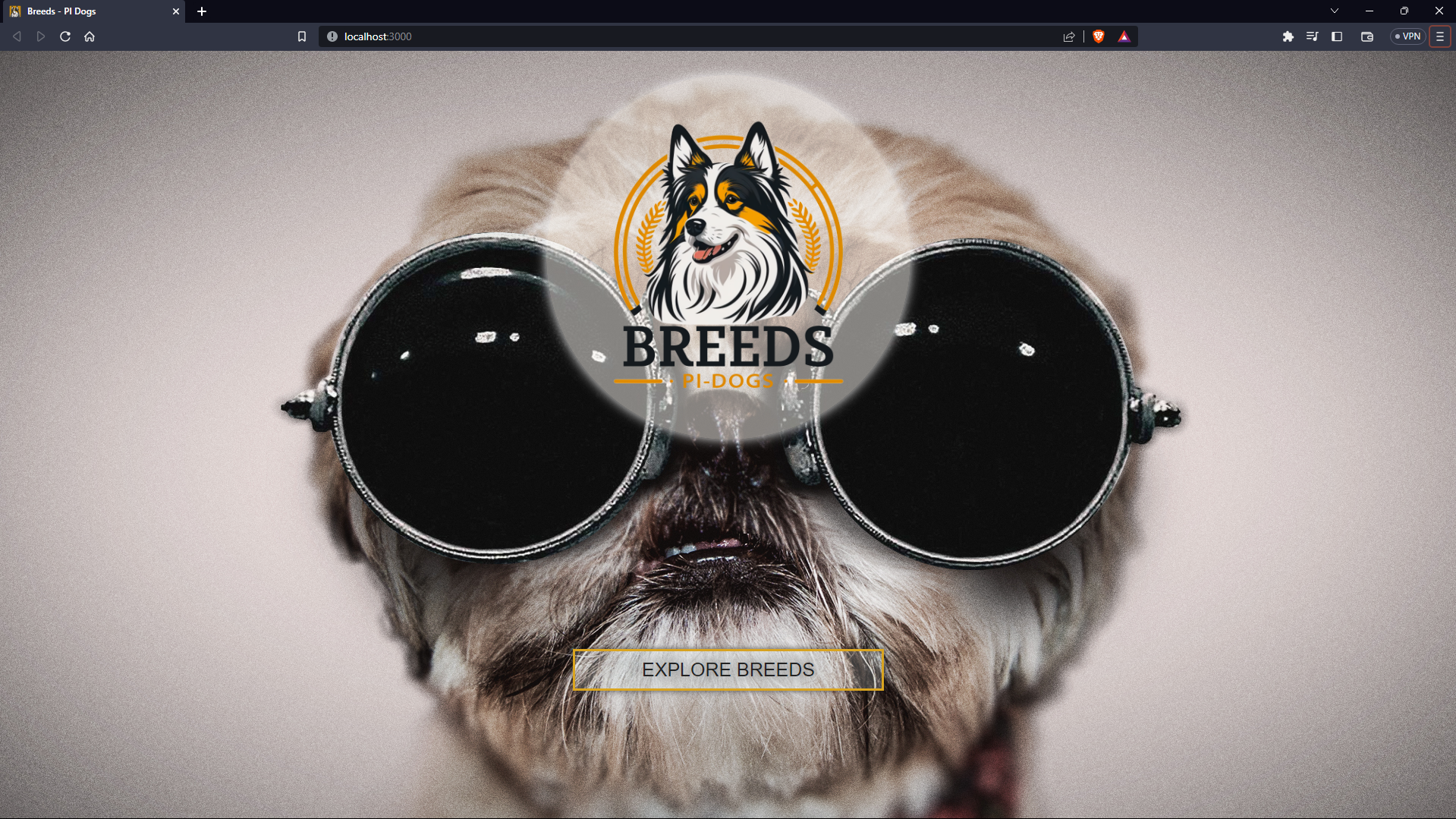Expand the back navigation history
This screenshot has height=819, width=1456.
(17, 36)
